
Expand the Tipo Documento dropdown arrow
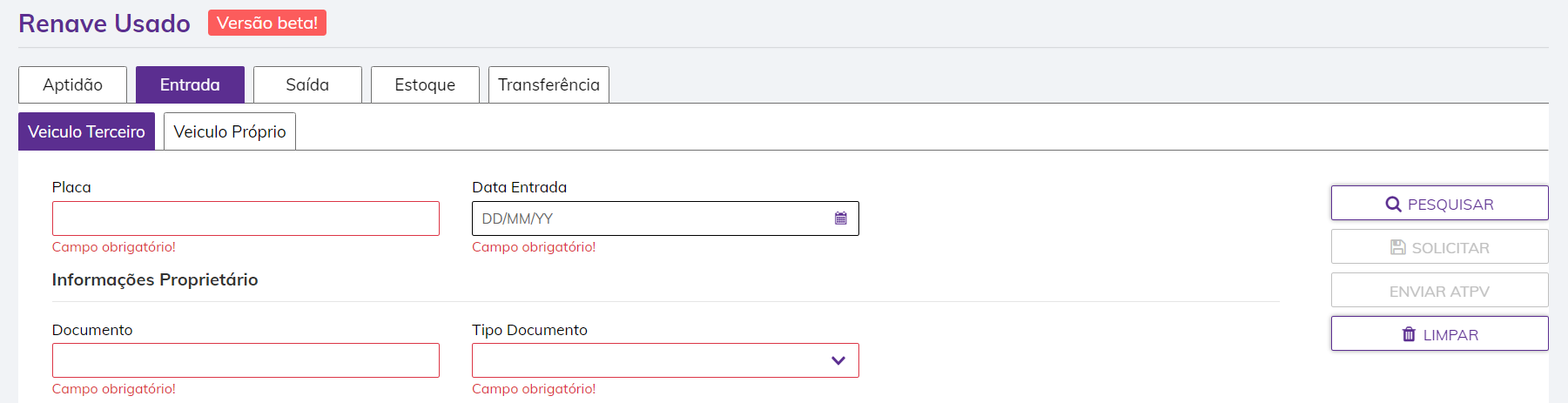coord(838,360)
